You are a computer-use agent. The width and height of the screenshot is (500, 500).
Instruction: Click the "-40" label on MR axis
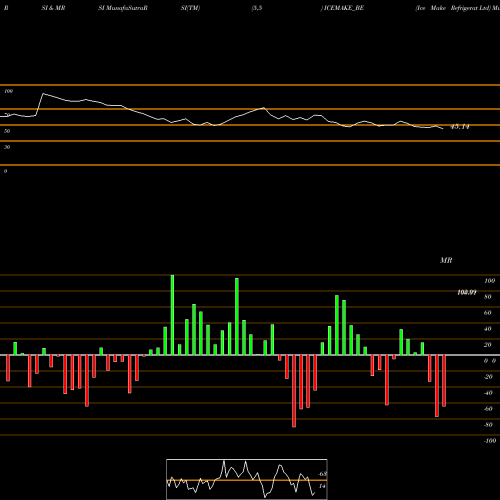tap(488, 393)
